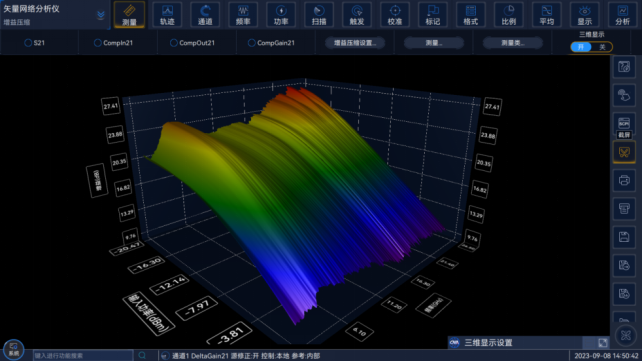The image size is (642, 361).
Task: Click the SCPI icon in right sidebar
Action: click(624, 123)
